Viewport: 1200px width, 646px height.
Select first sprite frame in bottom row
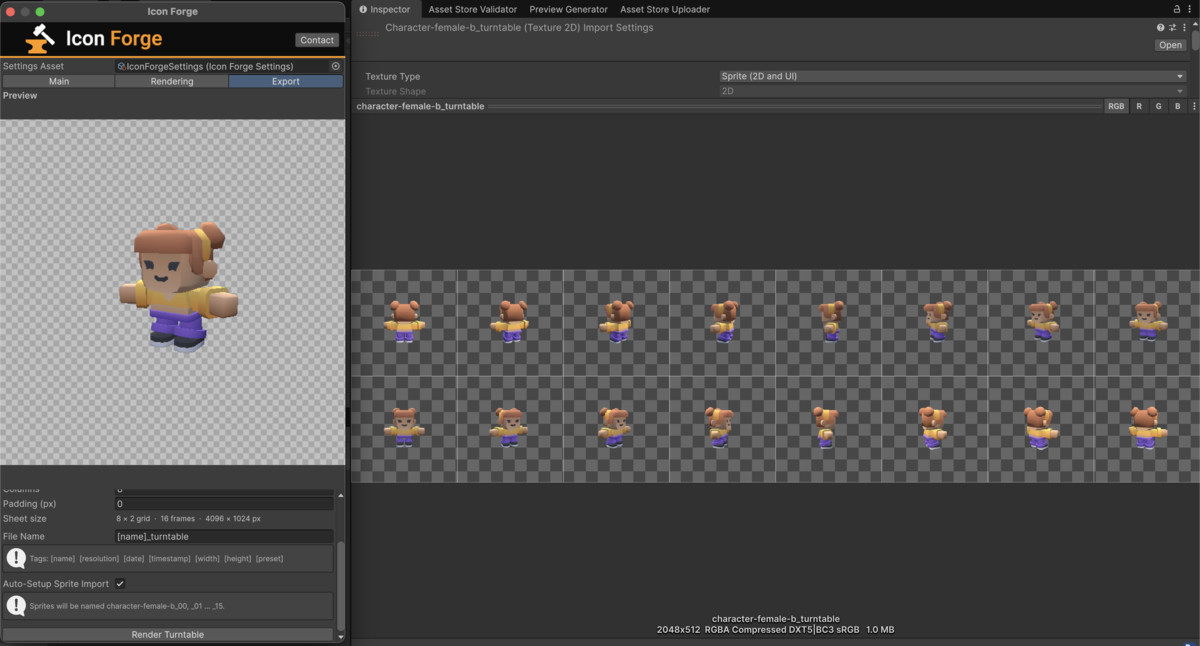(x=404, y=429)
